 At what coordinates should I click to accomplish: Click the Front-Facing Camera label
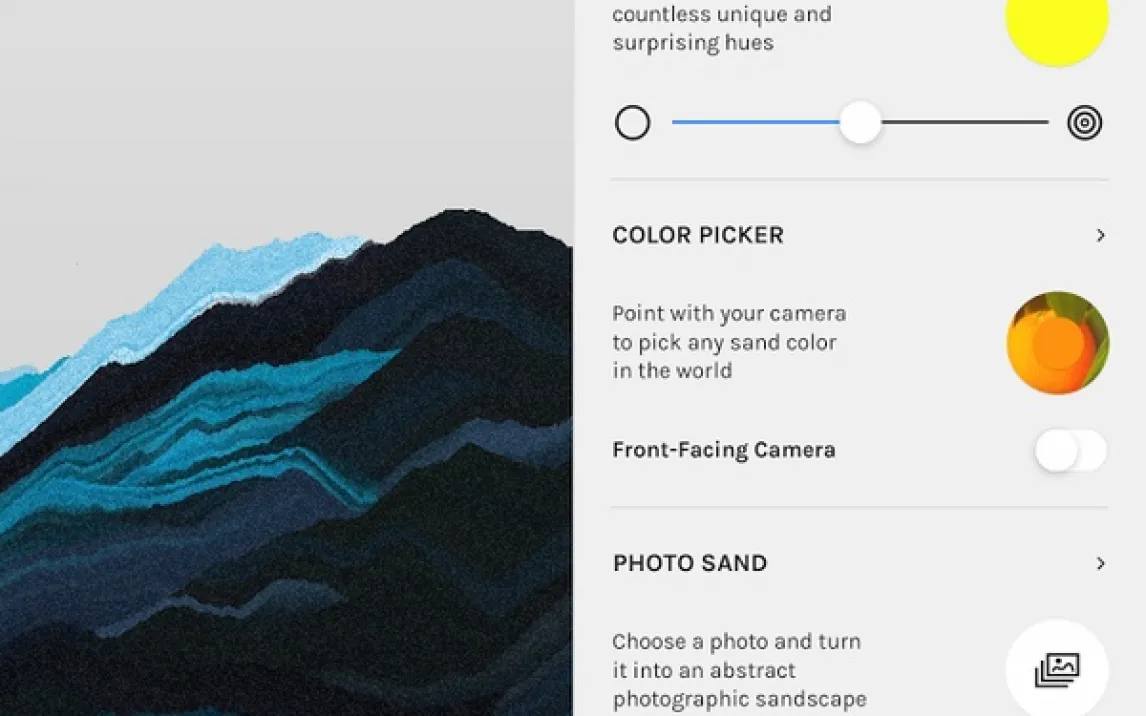point(724,449)
